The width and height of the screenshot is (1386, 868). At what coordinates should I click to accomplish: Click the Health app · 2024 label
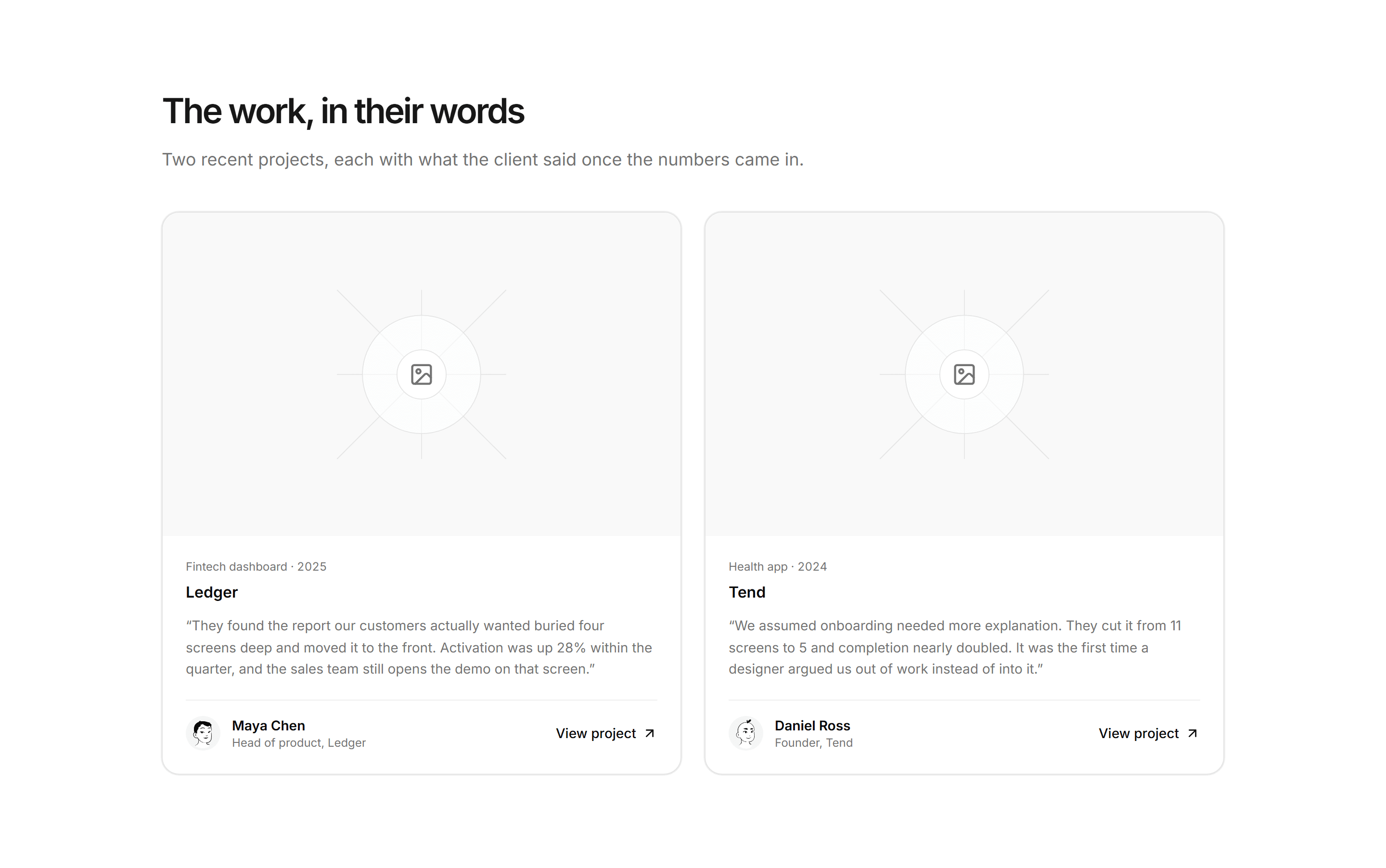pos(777,566)
